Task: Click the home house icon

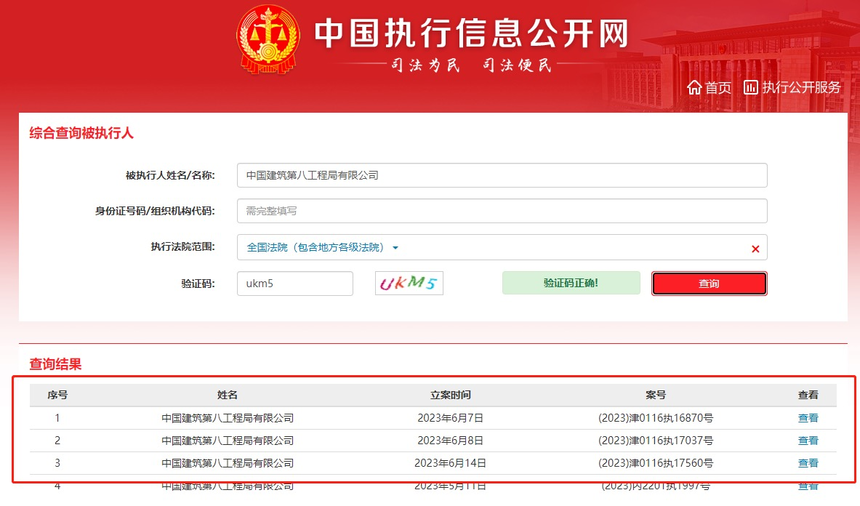Action: coord(694,87)
